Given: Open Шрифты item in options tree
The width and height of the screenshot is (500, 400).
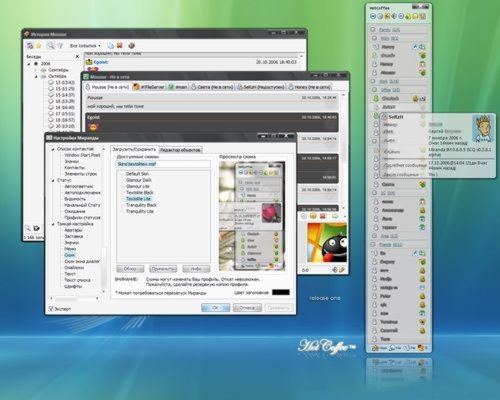Looking at the screenshot, I should (x=73, y=286).
